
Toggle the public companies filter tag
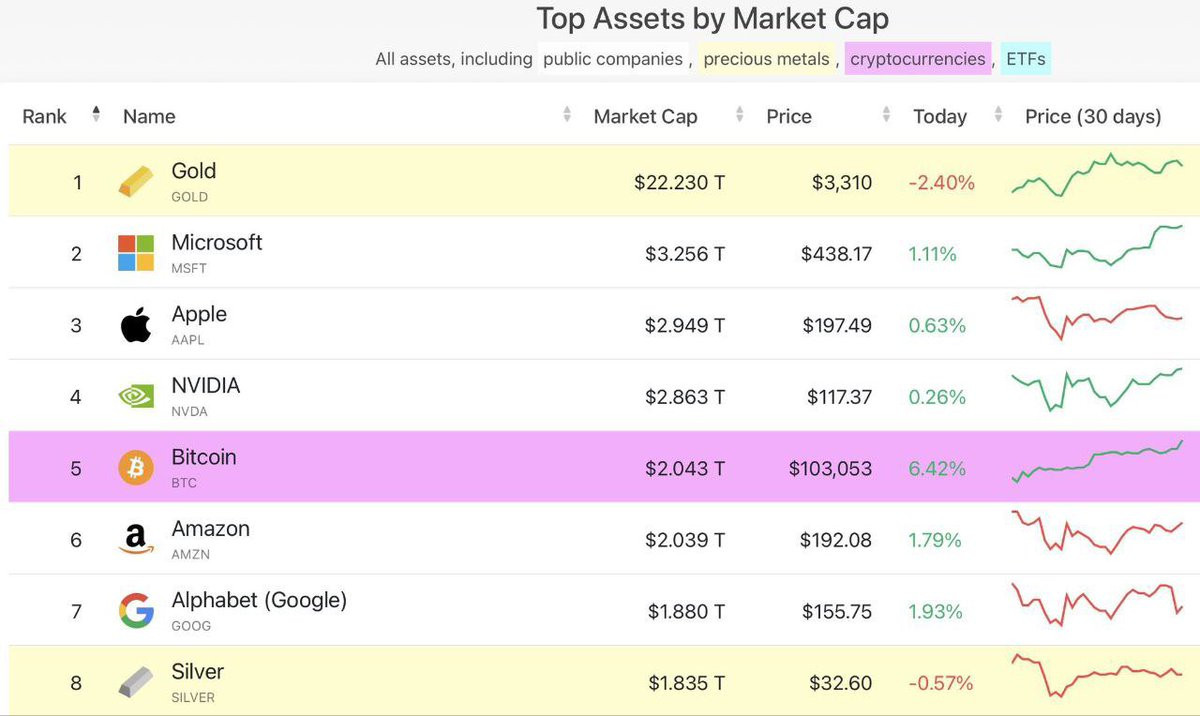pos(613,59)
